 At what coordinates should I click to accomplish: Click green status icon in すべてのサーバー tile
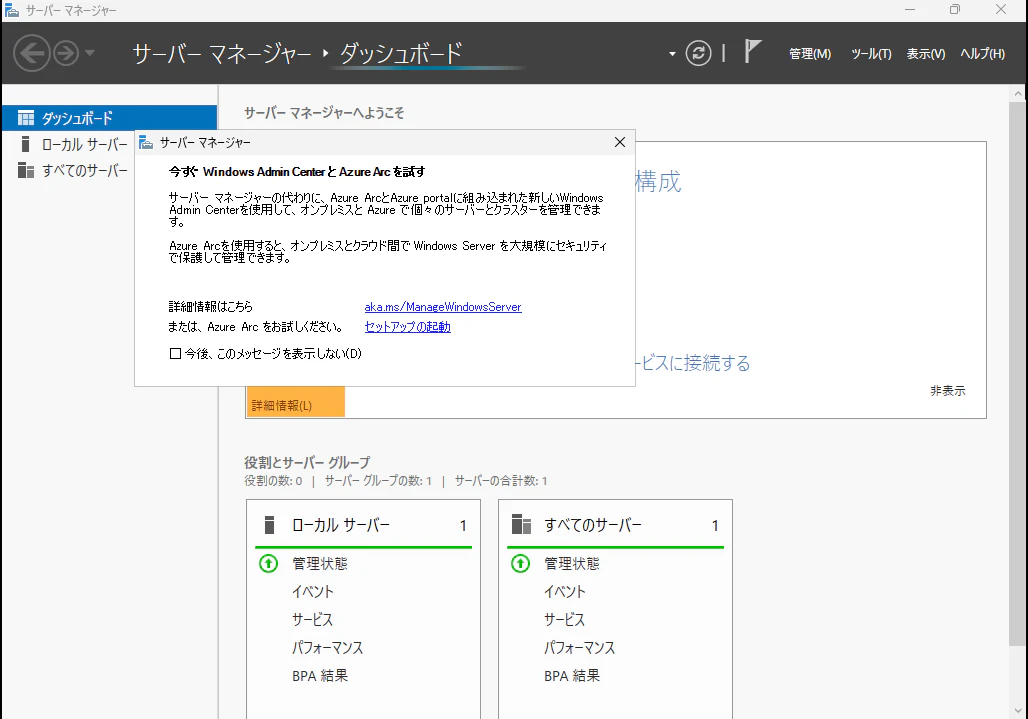[521, 564]
